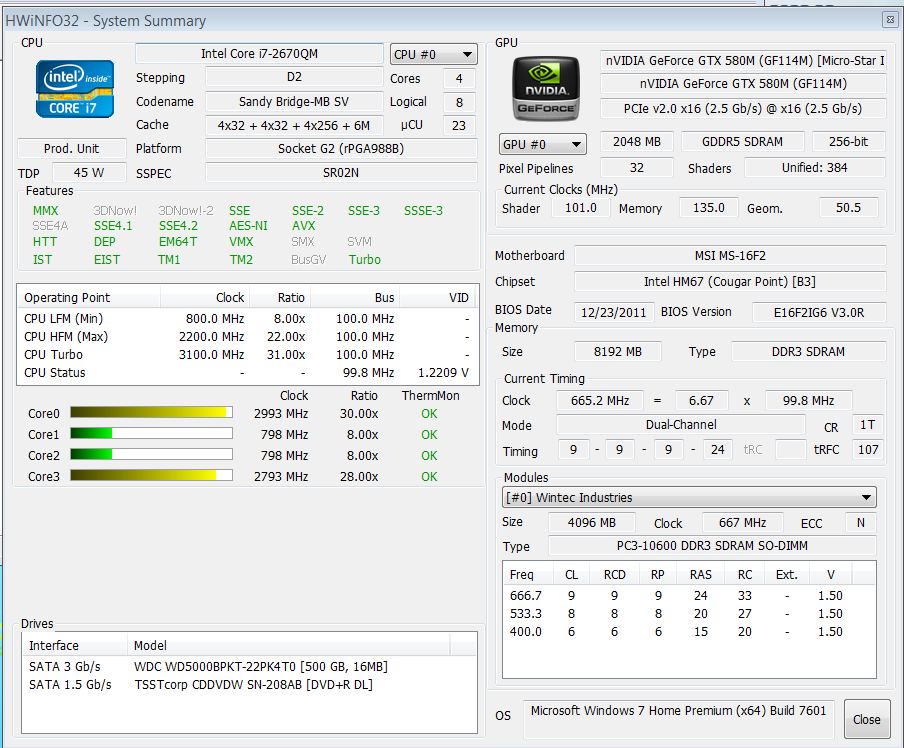The image size is (904, 748).
Task: Click the 2993 MHz Core0 clock value
Action: 281,414
